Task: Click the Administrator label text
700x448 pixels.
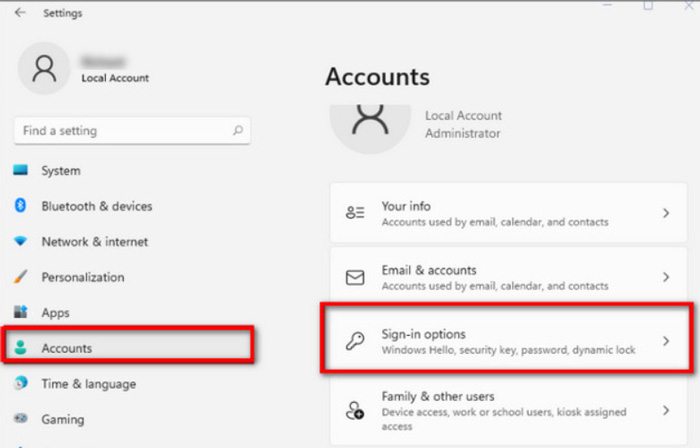Action: (x=462, y=133)
